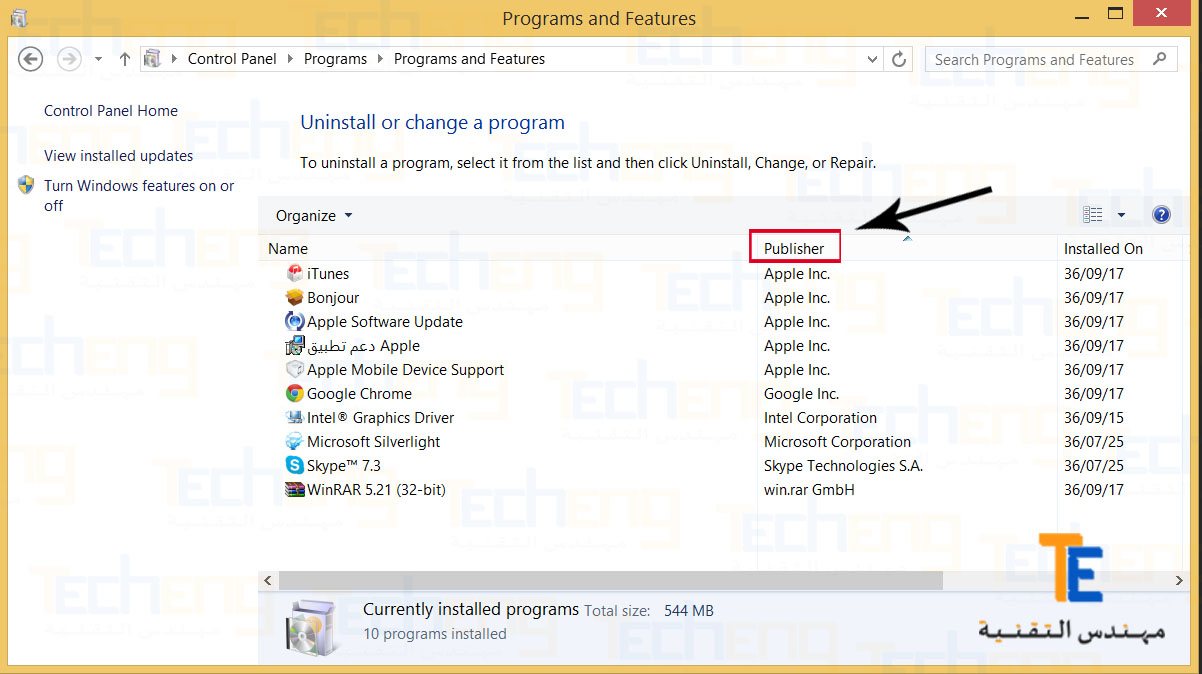Click the Programs and Features breadcrumb segment

point(469,59)
